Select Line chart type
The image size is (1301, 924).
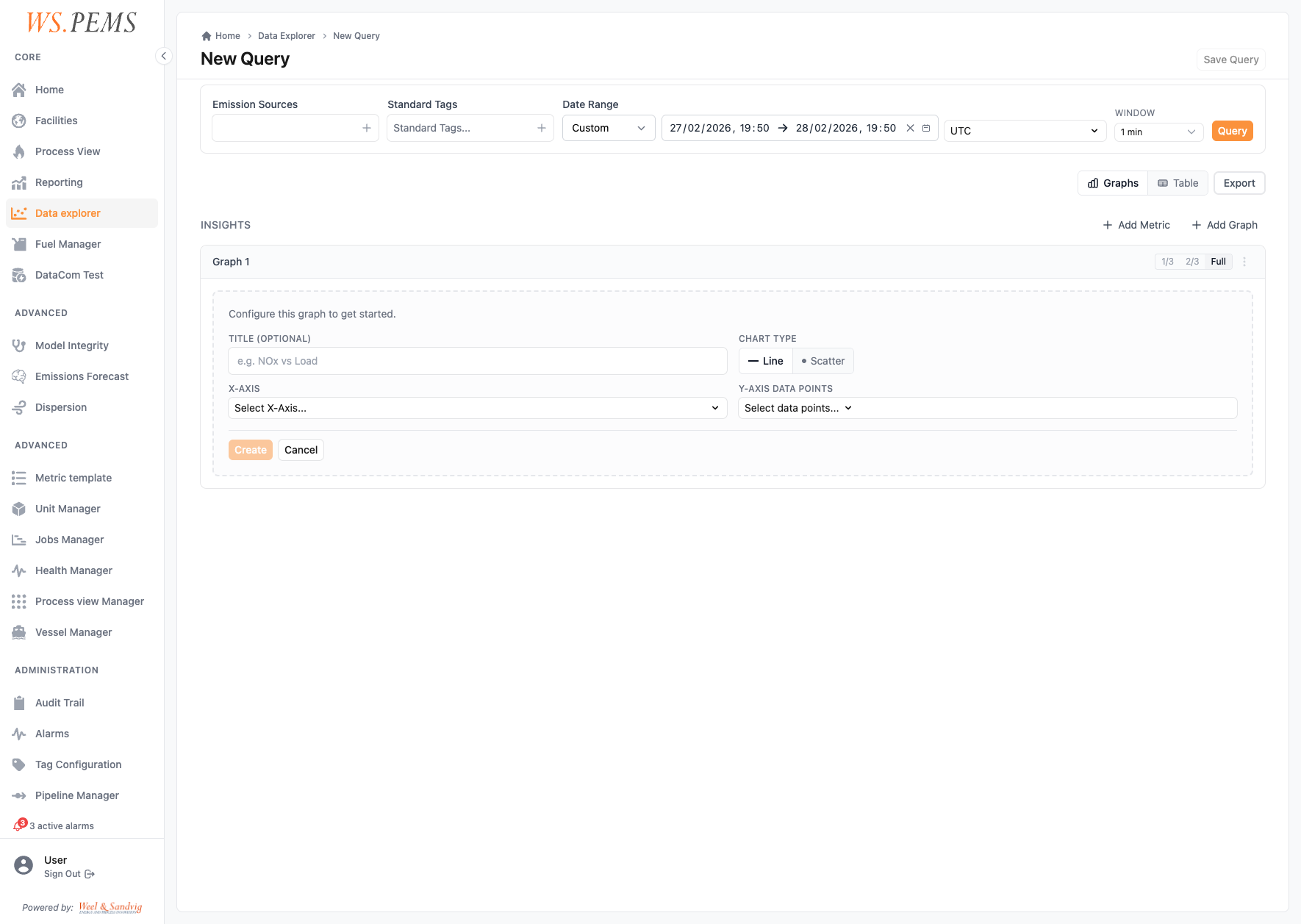pos(766,361)
